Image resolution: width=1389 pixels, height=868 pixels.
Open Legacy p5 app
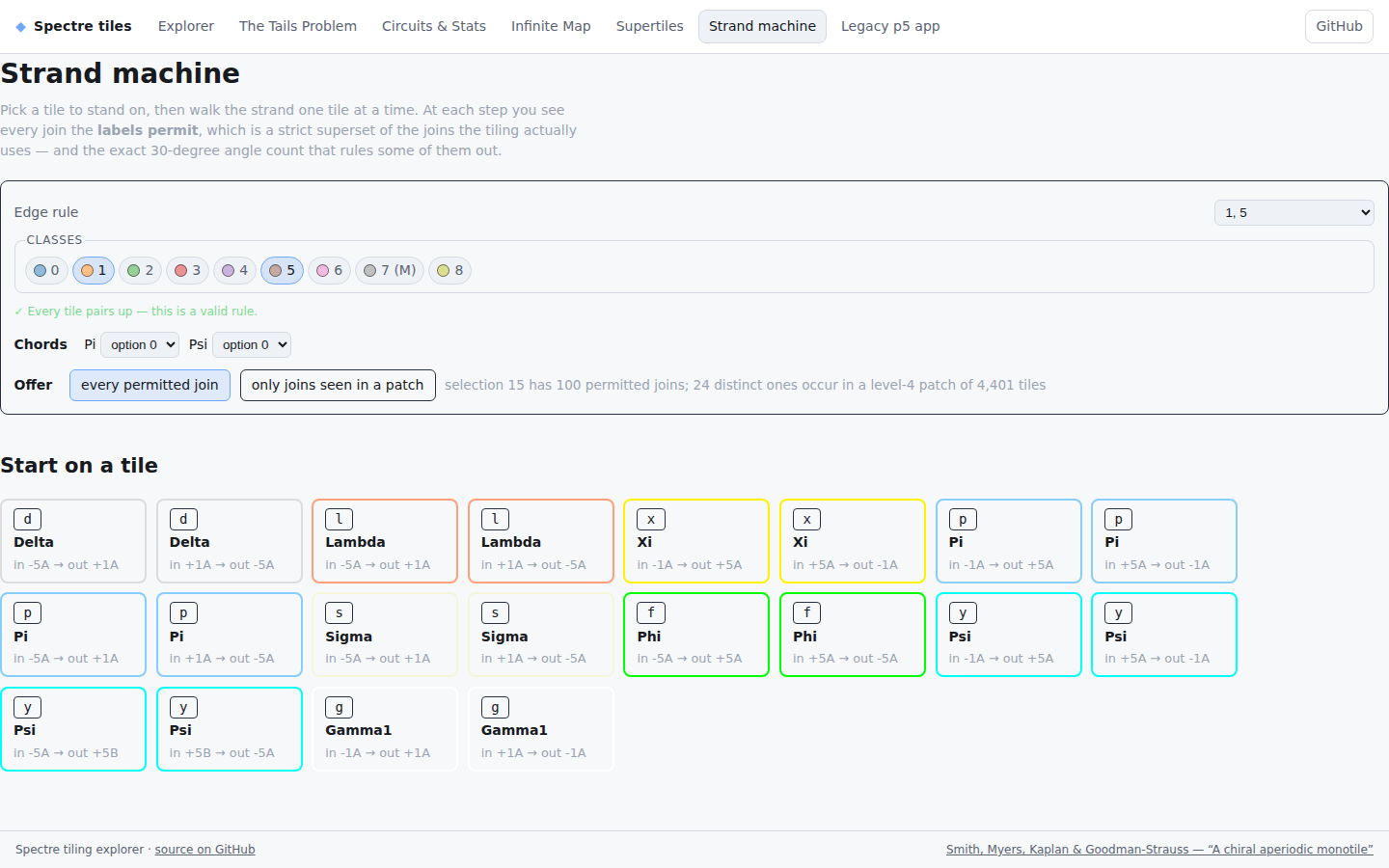[x=890, y=26]
